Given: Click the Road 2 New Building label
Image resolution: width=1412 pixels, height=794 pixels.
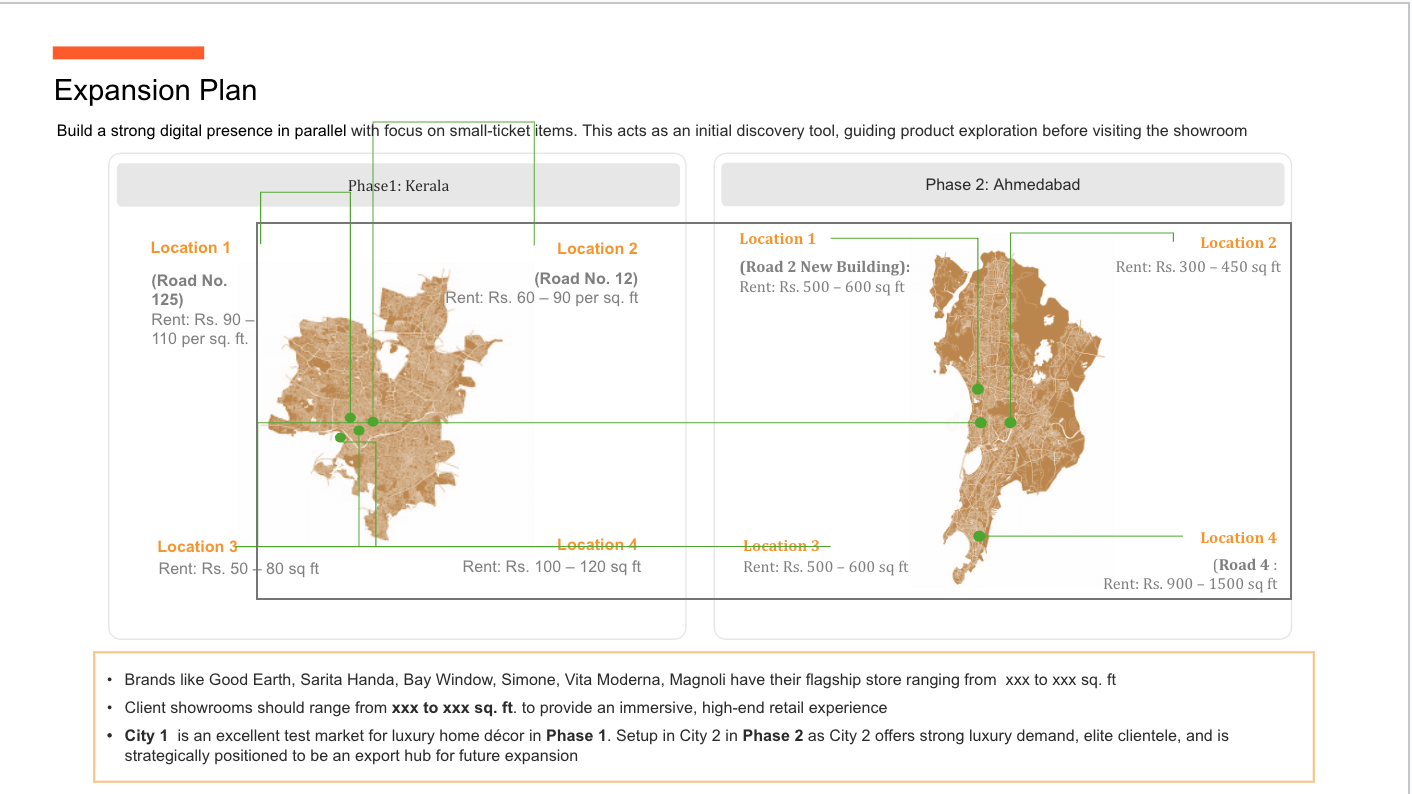Looking at the screenshot, I should coord(825,267).
